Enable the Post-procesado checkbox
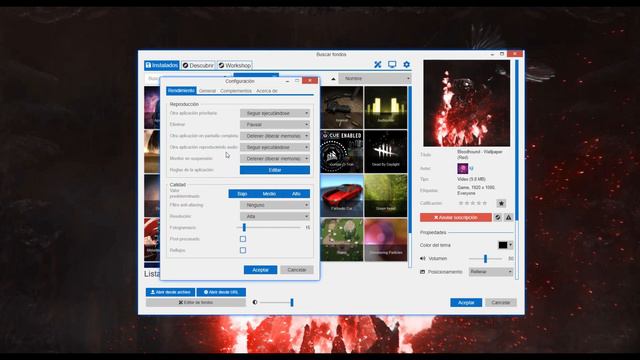The height and width of the screenshot is (360, 640). pos(243,239)
